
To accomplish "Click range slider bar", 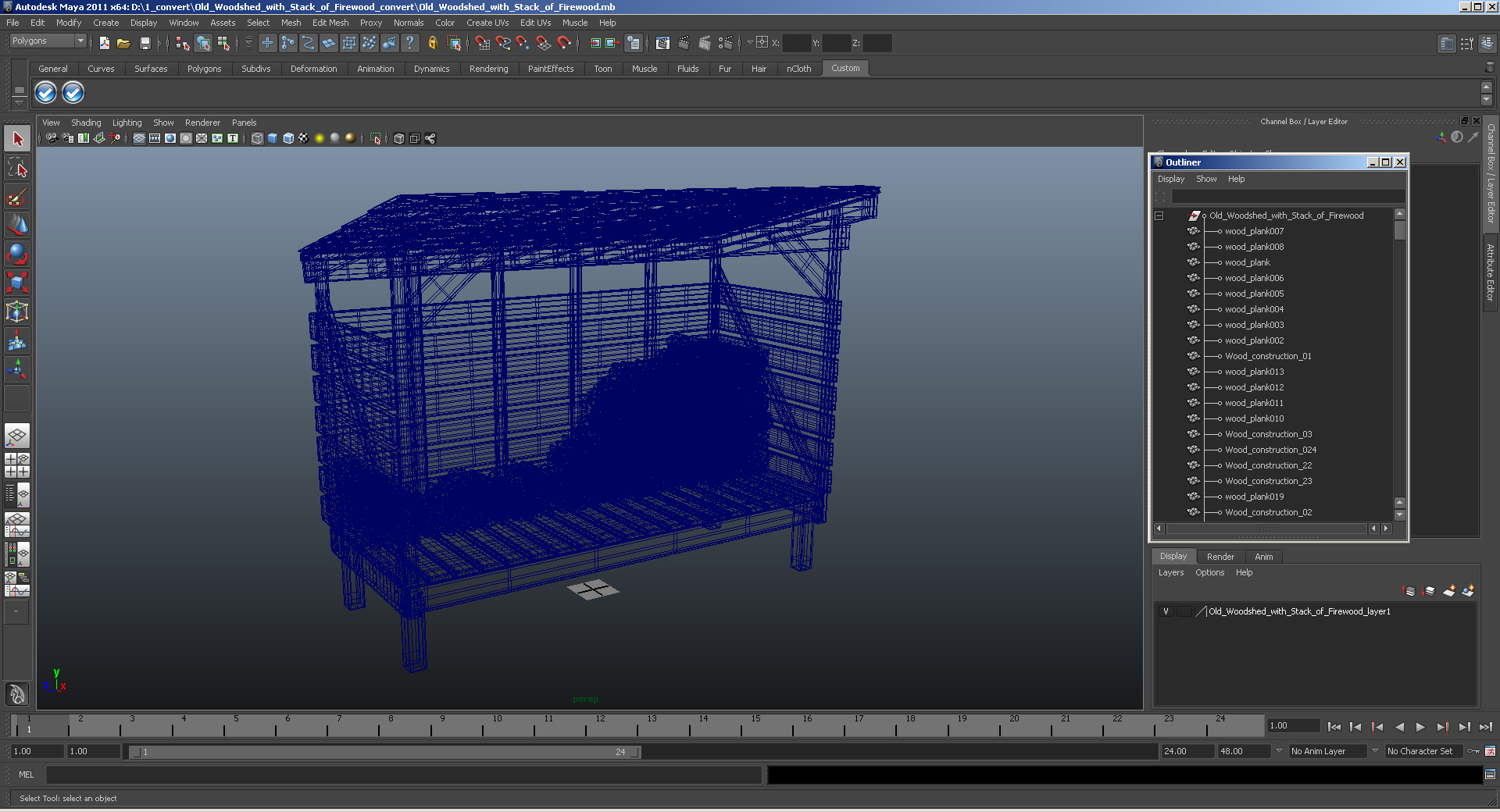I will point(384,752).
